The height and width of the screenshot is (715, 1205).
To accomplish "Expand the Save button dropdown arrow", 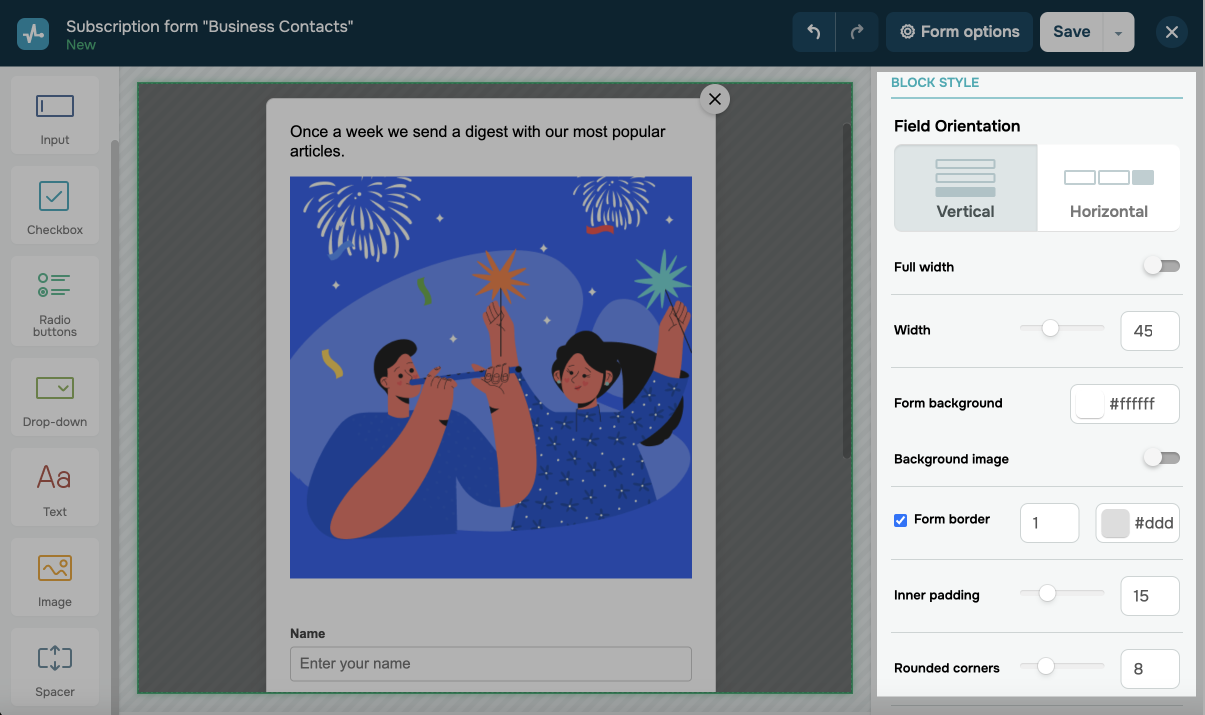I will click(1118, 33).
